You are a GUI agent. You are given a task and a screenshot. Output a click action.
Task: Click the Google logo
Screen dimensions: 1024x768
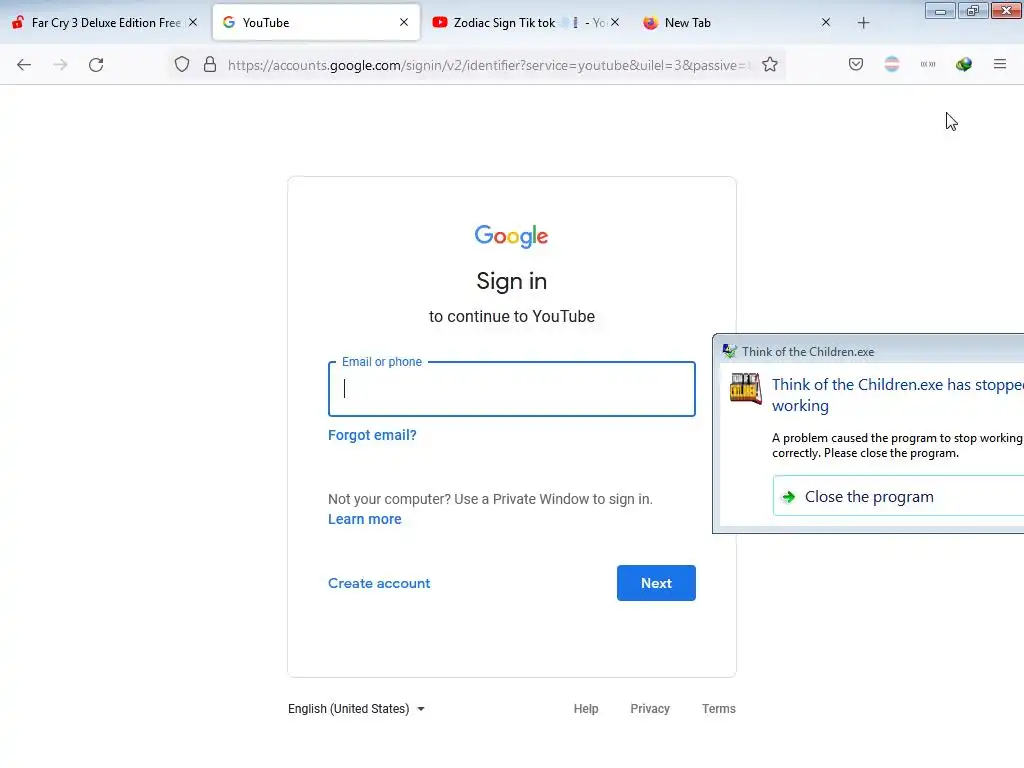click(511, 236)
